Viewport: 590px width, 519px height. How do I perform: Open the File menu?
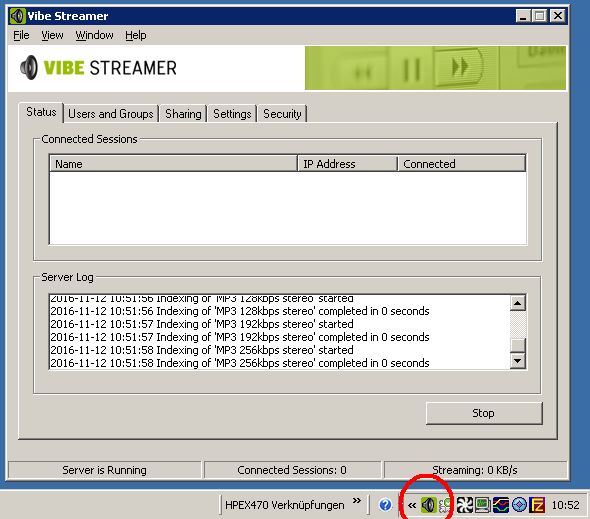[21, 35]
